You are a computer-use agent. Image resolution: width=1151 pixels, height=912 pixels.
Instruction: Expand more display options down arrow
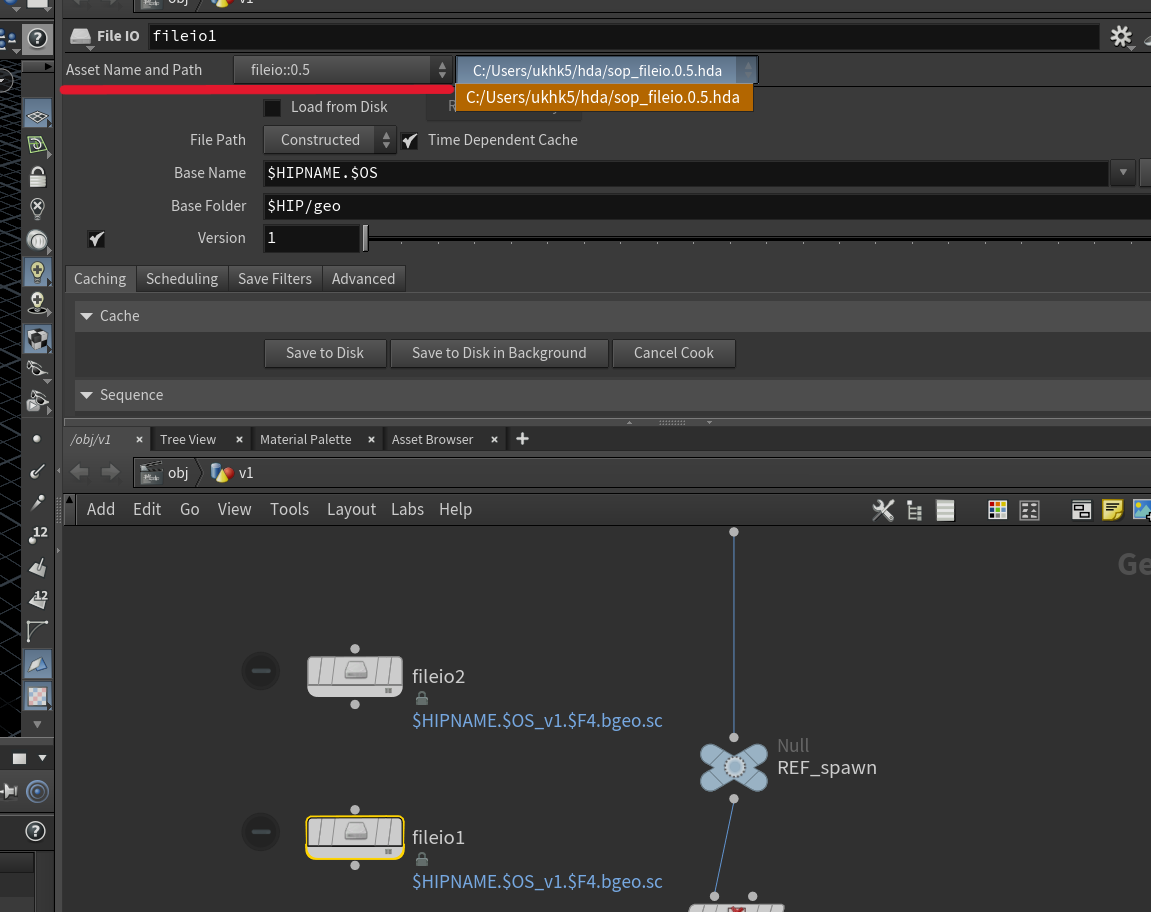(37, 724)
